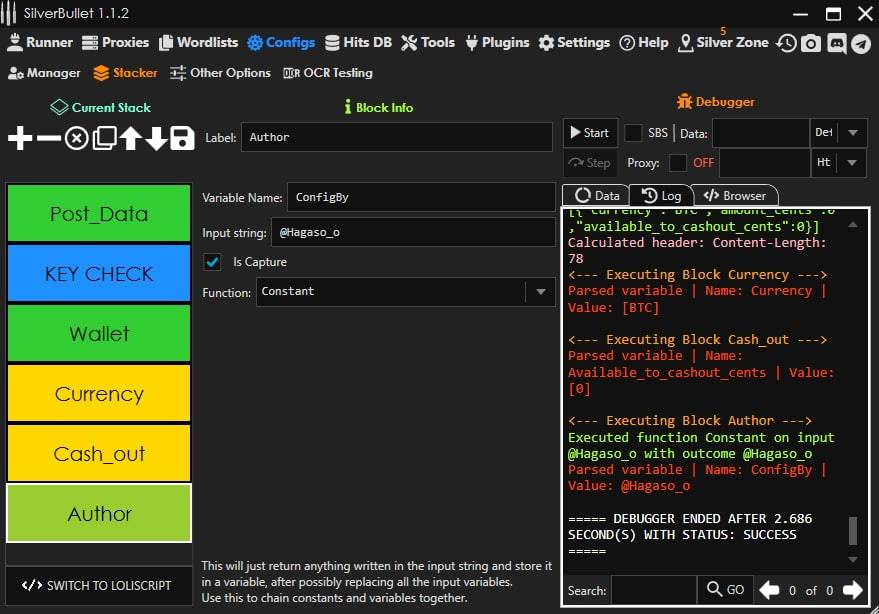Click the plus icon to add a block
The image size is (879, 614).
point(20,139)
